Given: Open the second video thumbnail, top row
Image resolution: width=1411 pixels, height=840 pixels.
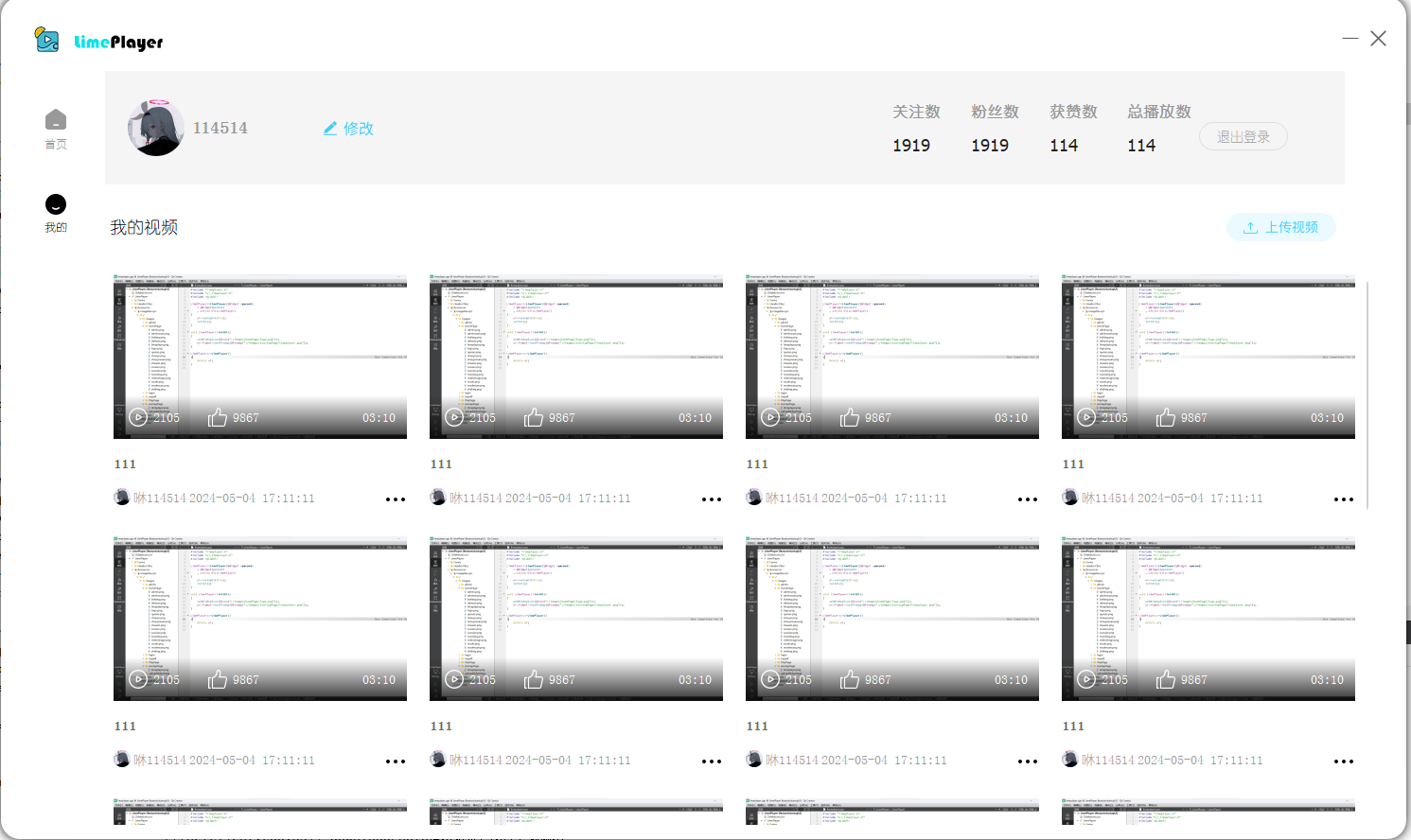Looking at the screenshot, I should click(x=576, y=357).
